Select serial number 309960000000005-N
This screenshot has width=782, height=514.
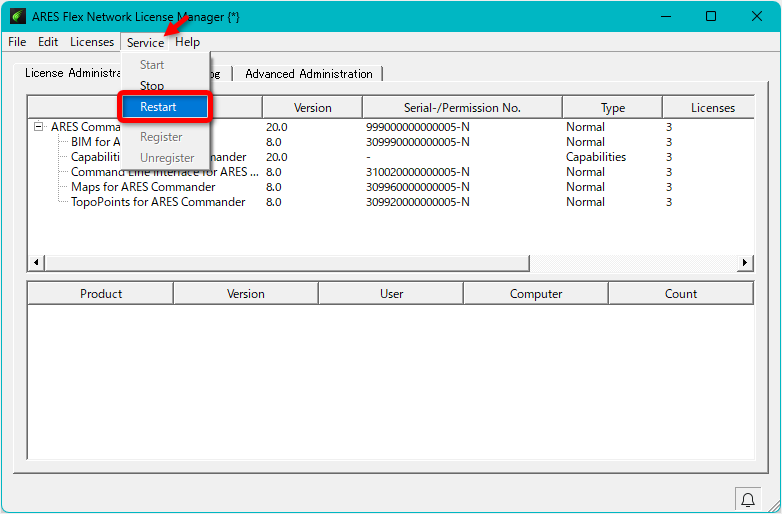(x=417, y=187)
